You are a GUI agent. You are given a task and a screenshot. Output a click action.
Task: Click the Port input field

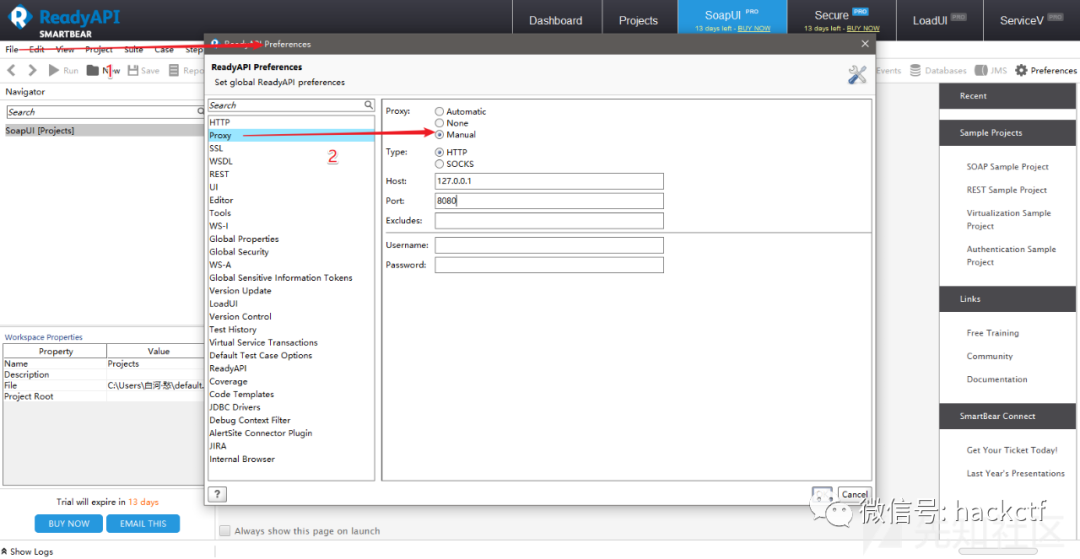click(549, 201)
